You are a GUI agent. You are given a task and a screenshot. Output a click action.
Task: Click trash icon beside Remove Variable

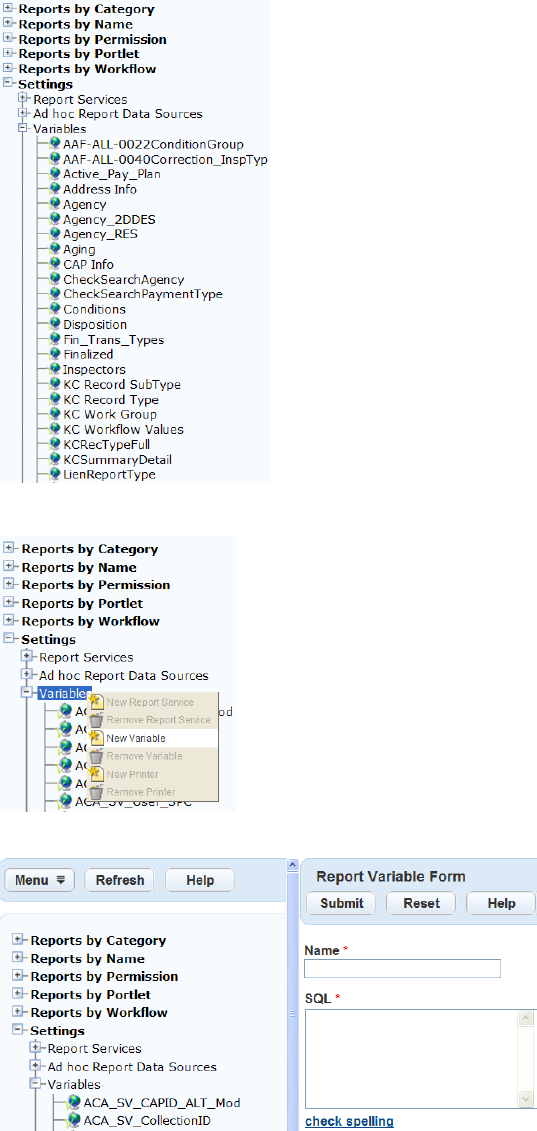pos(96,756)
